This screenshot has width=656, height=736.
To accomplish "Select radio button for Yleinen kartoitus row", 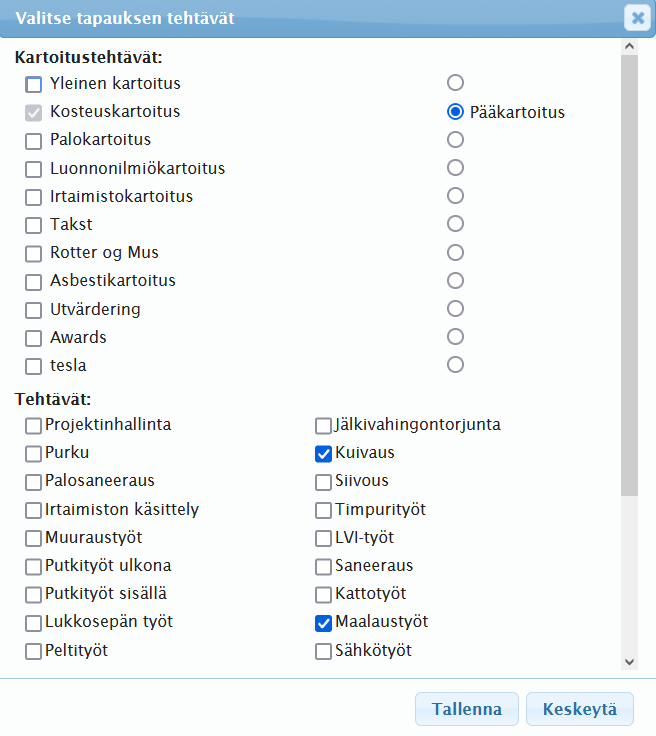I will [x=456, y=83].
